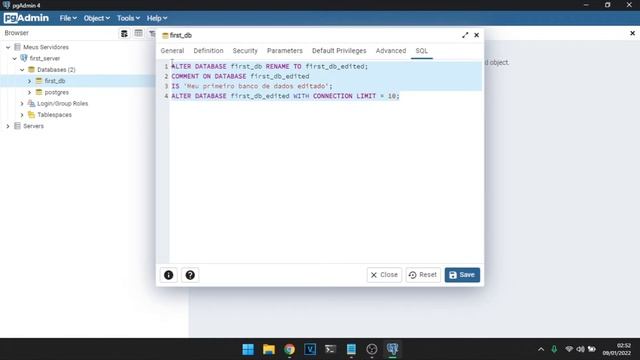Click the pgAdmin elephant icon on taskbar

click(x=392, y=349)
